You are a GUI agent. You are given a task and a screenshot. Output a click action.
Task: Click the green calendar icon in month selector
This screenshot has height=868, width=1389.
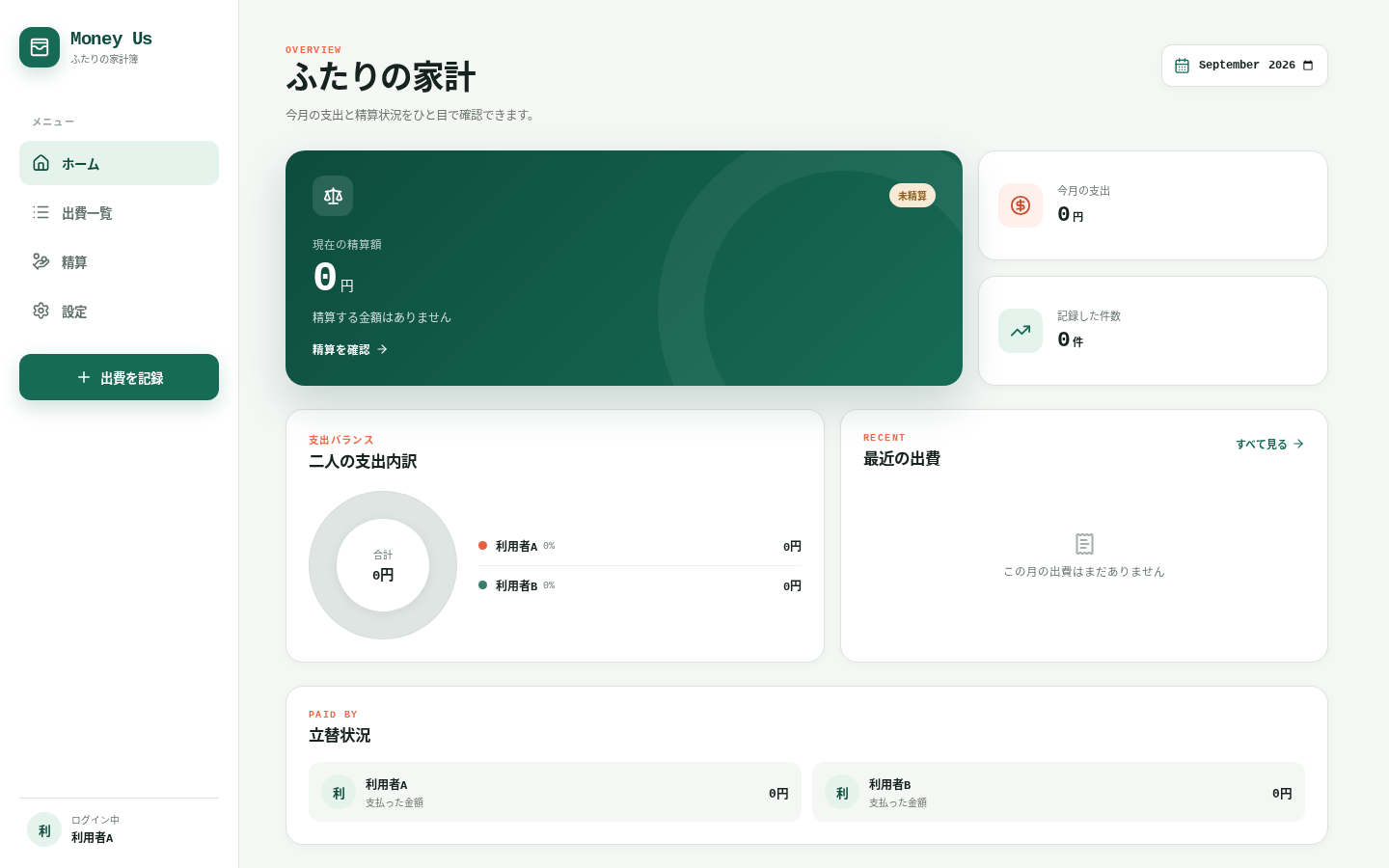coord(1182,66)
